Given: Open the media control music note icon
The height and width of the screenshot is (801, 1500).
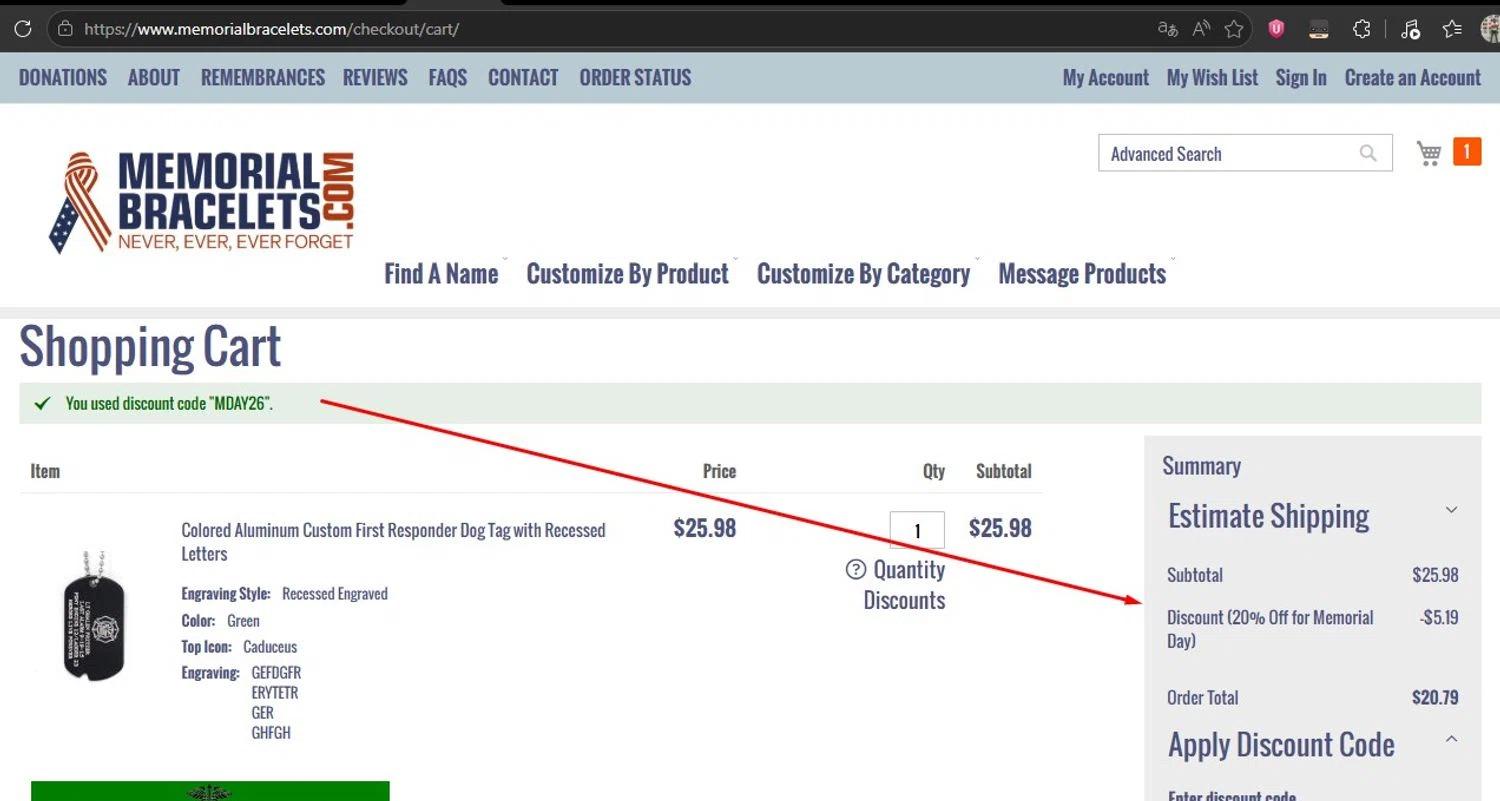Looking at the screenshot, I should pyautogui.click(x=1410, y=29).
